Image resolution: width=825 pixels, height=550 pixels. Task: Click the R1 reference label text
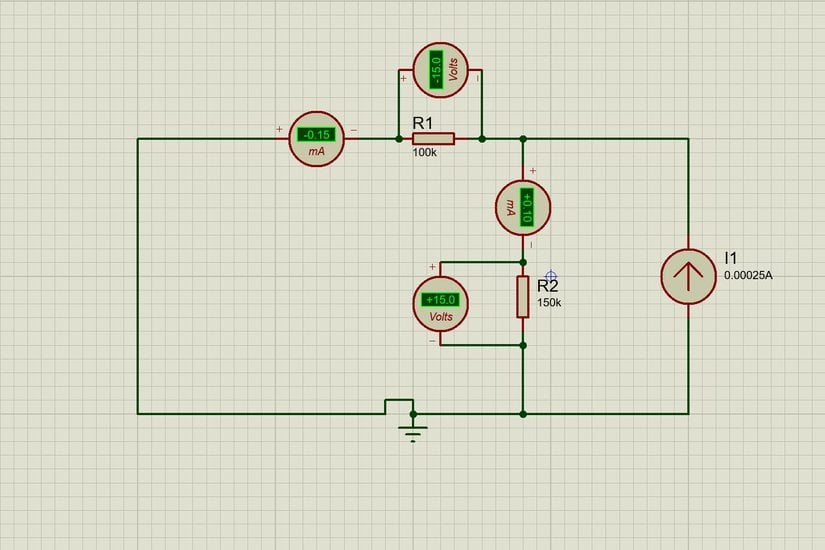pos(423,123)
